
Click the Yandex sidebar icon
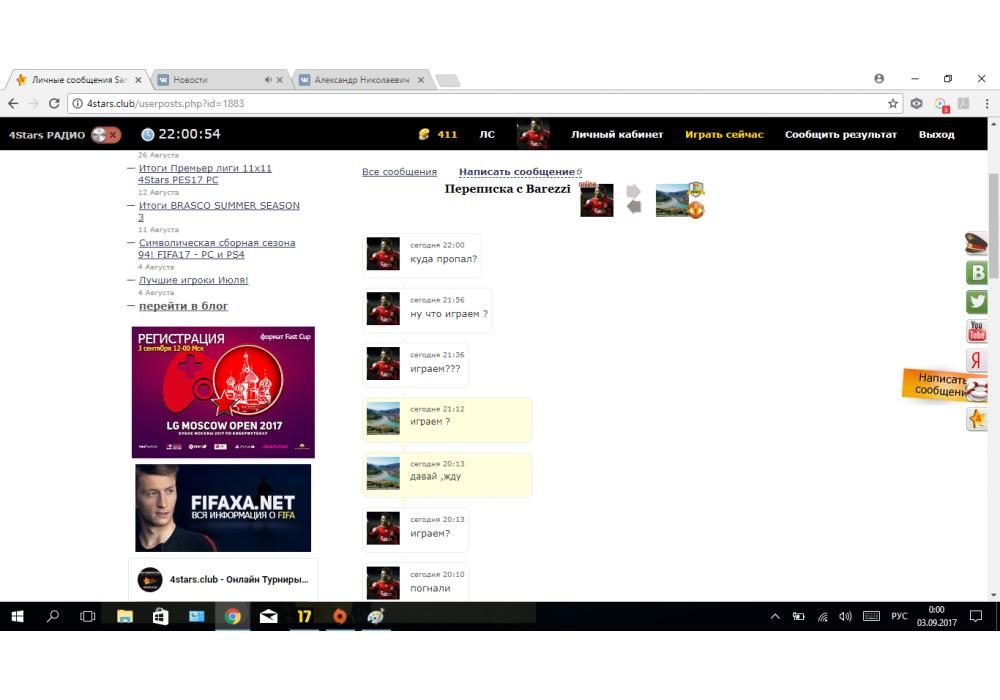977,361
